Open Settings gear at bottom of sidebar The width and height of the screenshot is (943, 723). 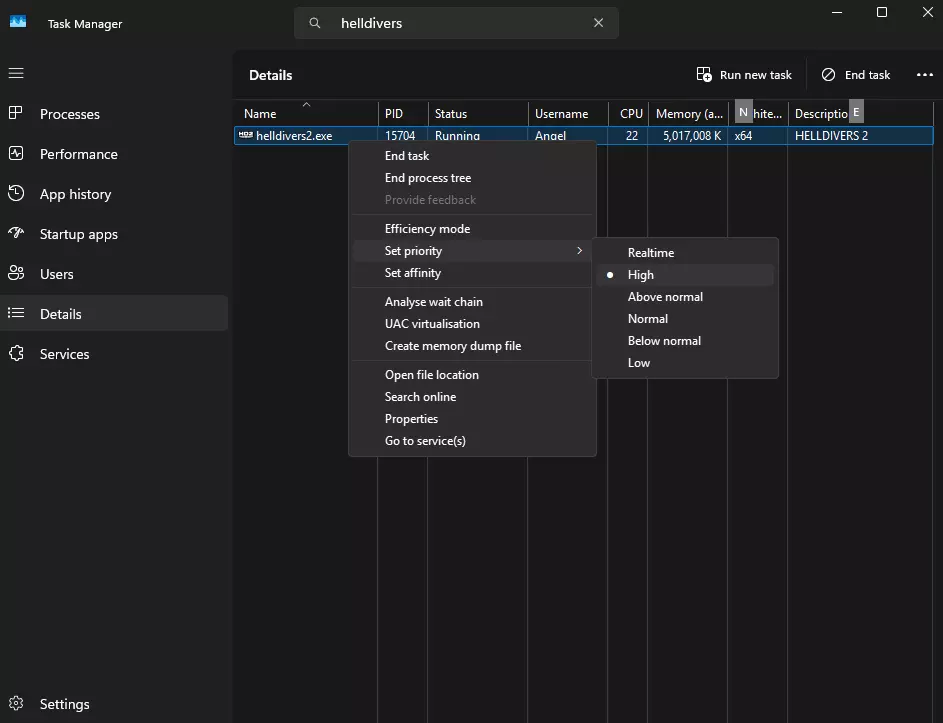[x=16, y=704]
